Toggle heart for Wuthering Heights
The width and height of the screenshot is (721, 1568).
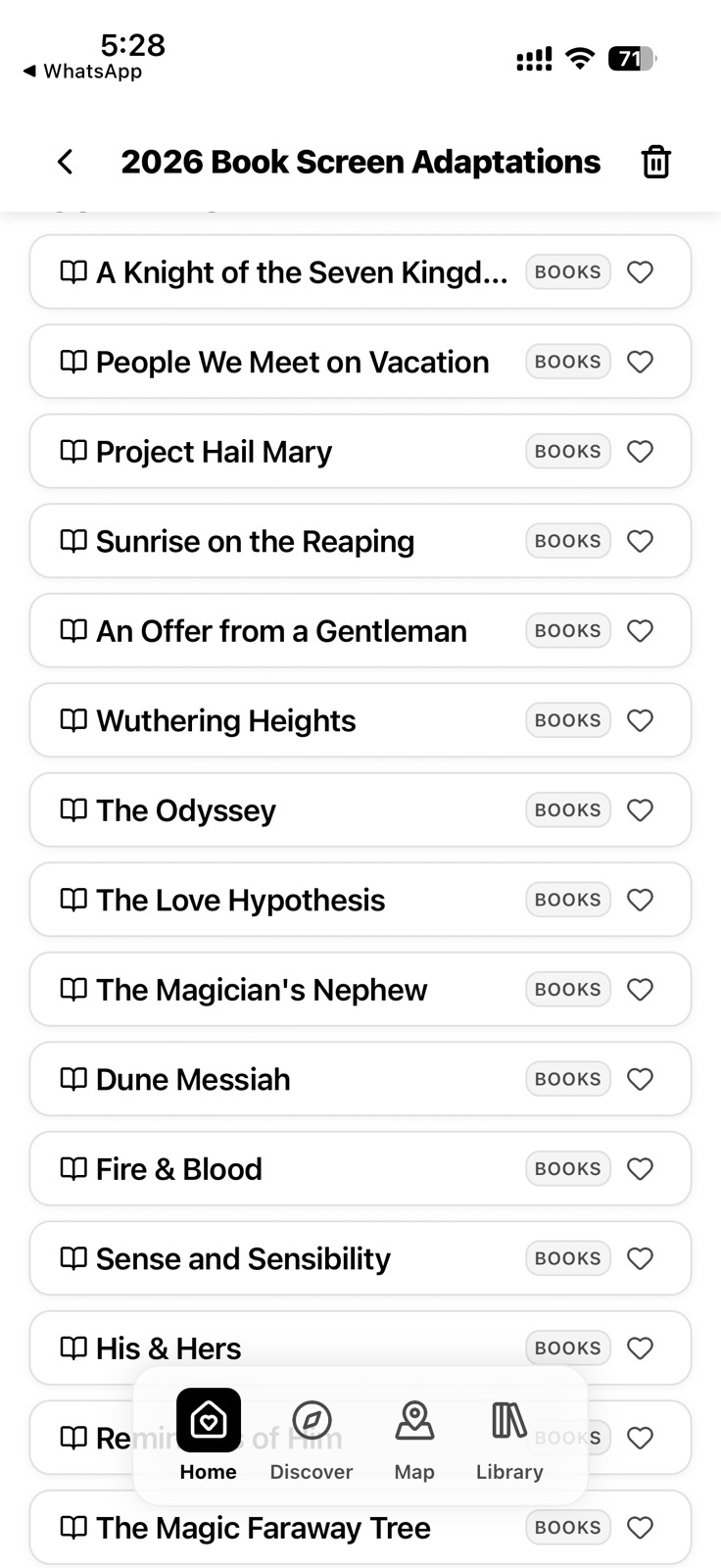pyautogui.click(x=640, y=721)
